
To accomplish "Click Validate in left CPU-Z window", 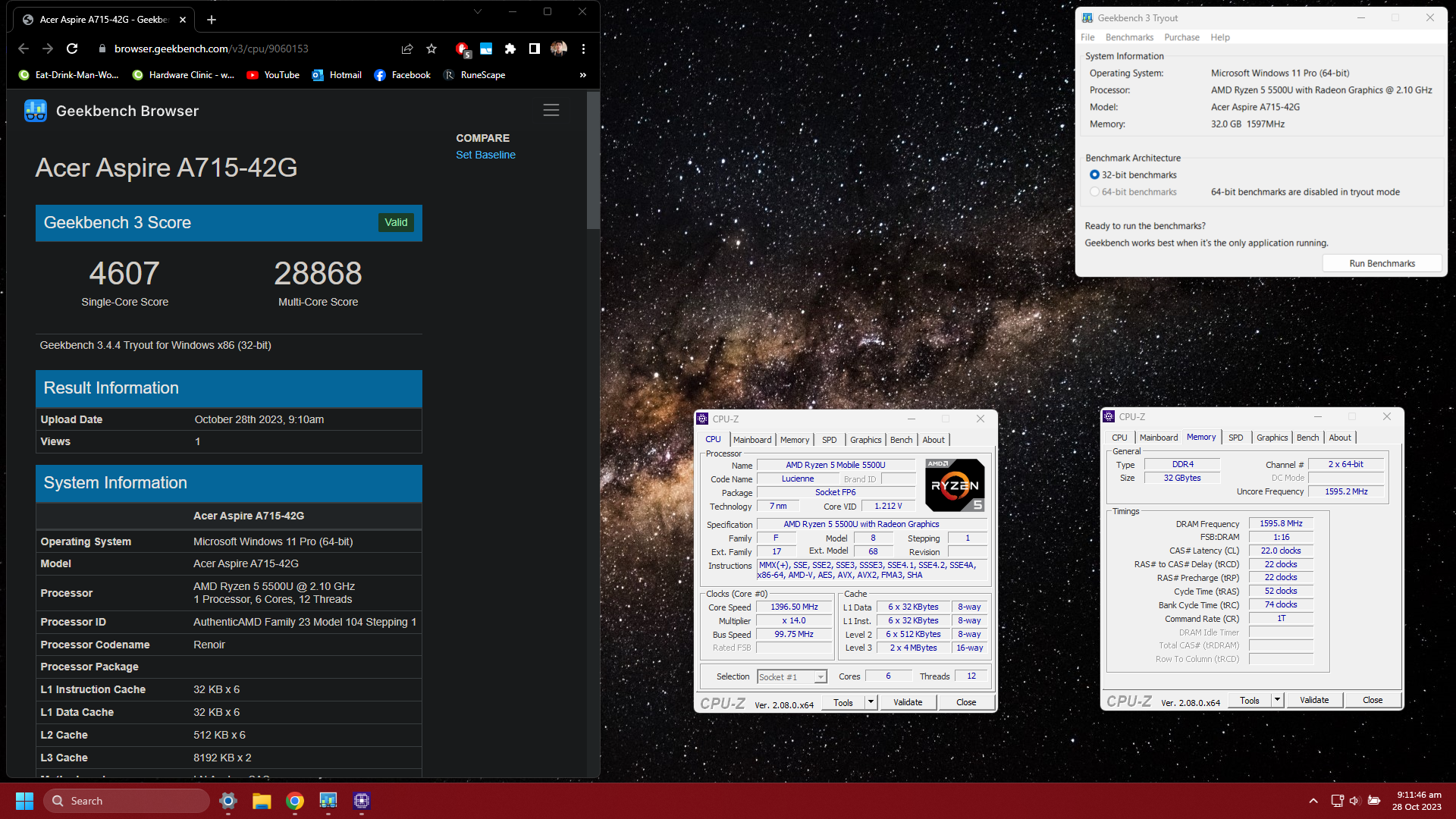I will click(908, 702).
